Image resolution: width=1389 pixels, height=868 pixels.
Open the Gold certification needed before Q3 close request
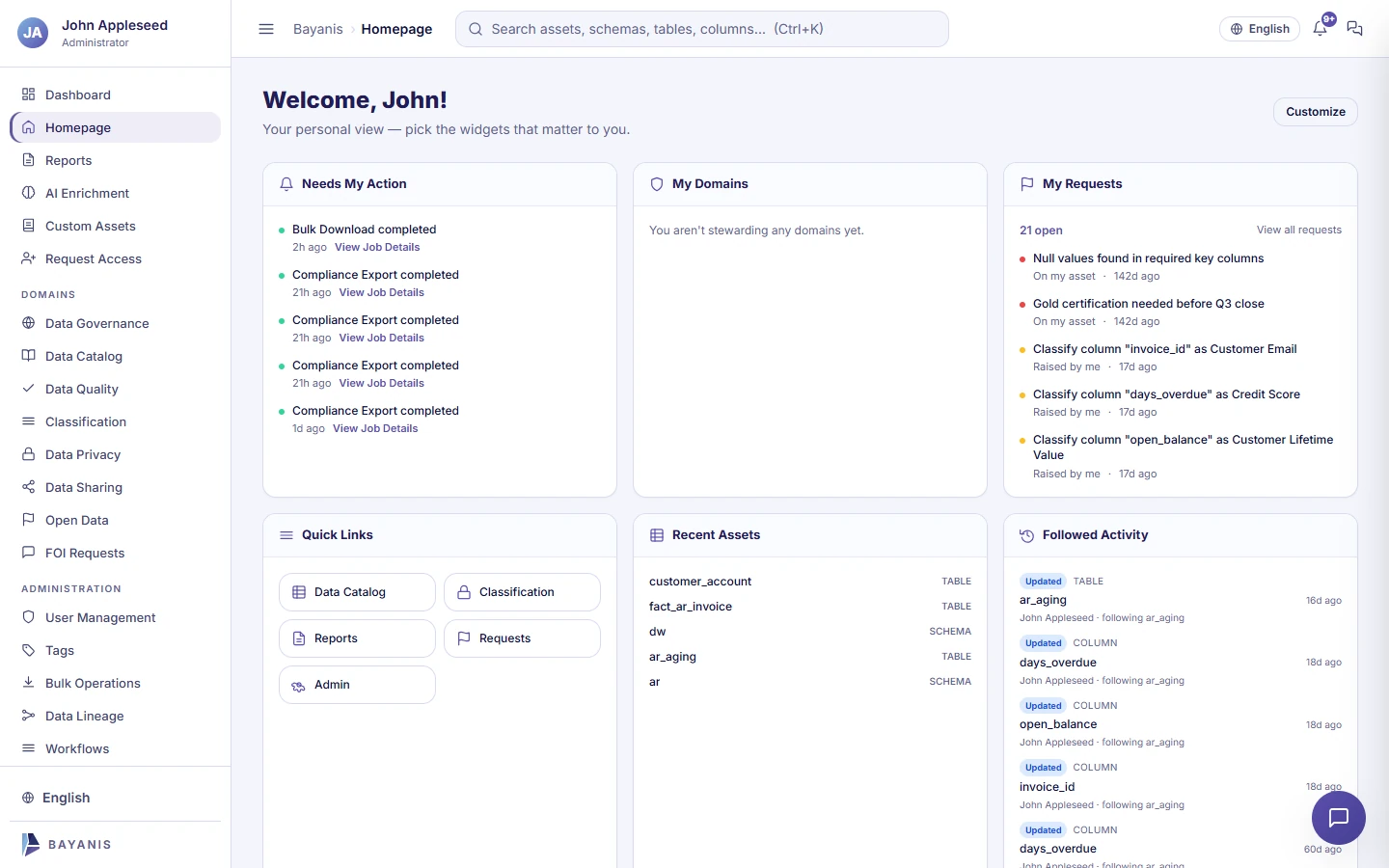pos(1148,304)
